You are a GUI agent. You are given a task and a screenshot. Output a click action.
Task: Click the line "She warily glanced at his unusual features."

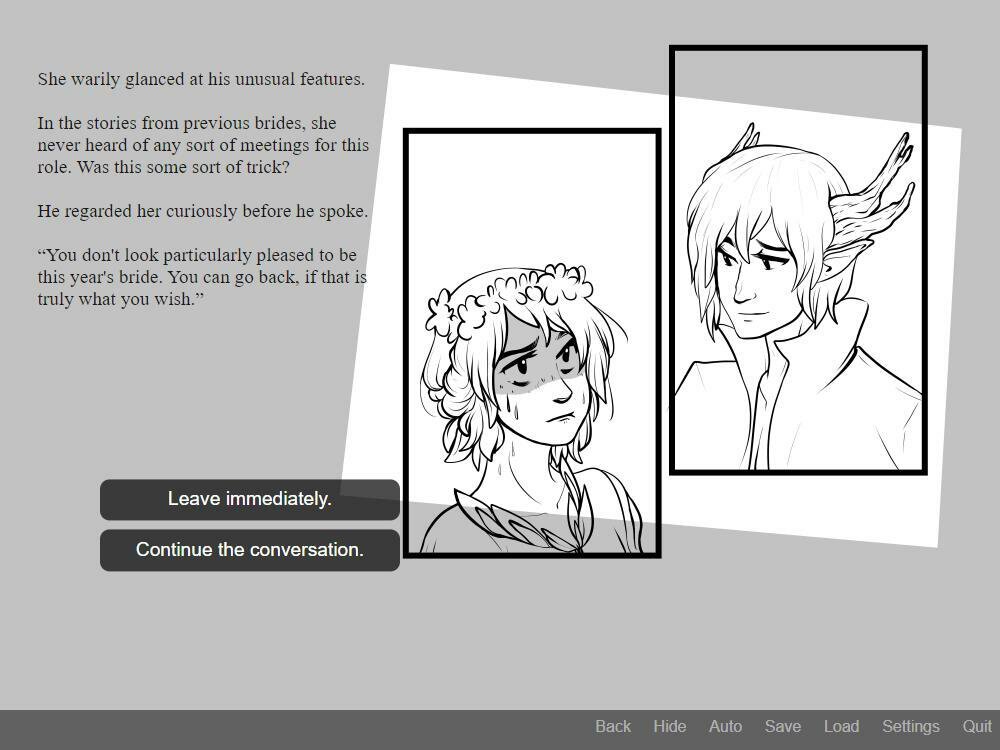point(201,79)
